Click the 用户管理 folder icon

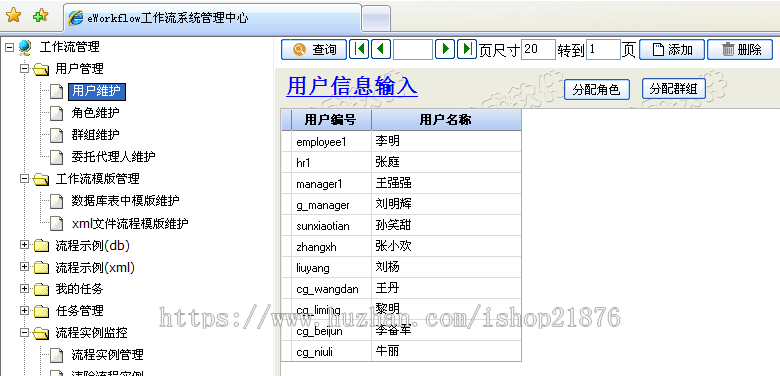(41, 69)
